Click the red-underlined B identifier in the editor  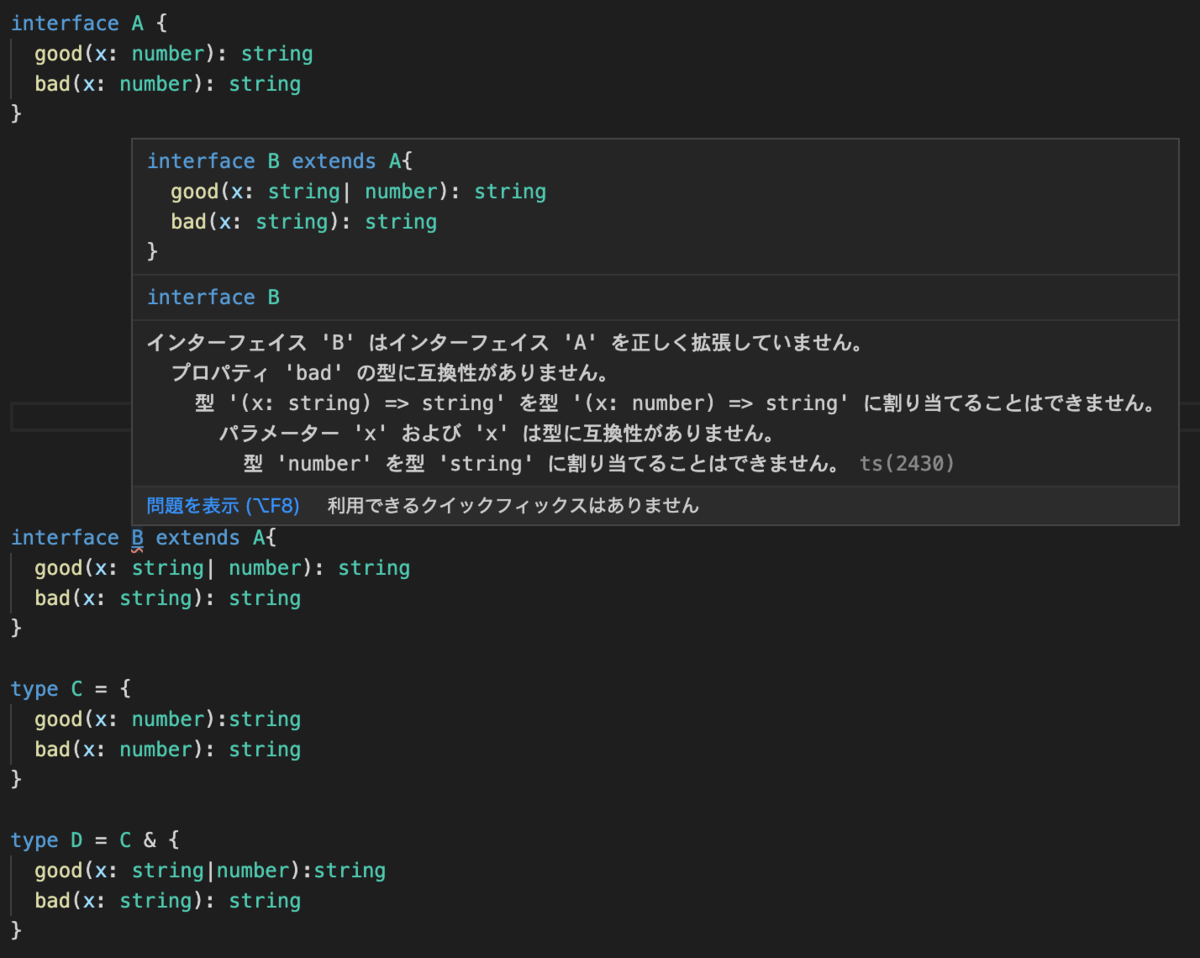click(x=137, y=538)
